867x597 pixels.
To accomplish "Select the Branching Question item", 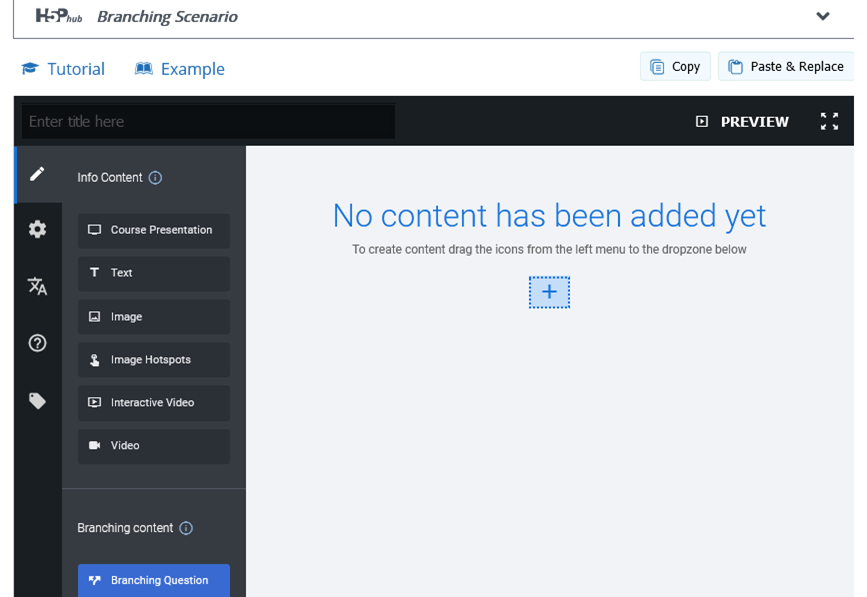I will pos(154,580).
